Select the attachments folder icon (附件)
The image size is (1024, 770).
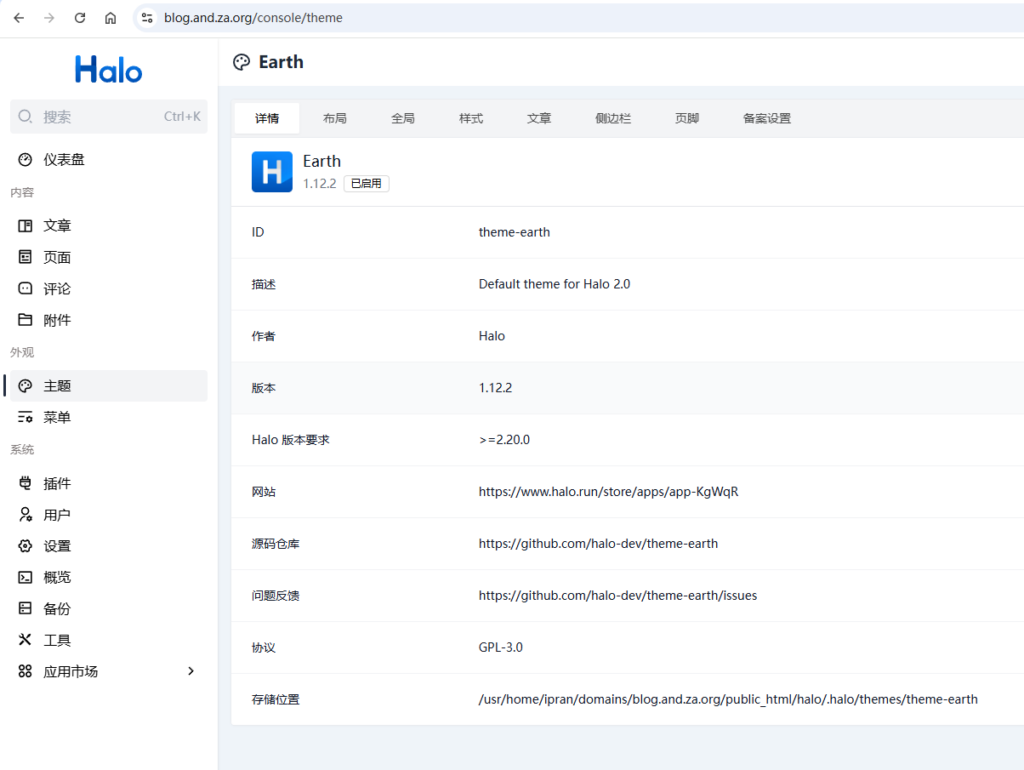click(x=25, y=321)
